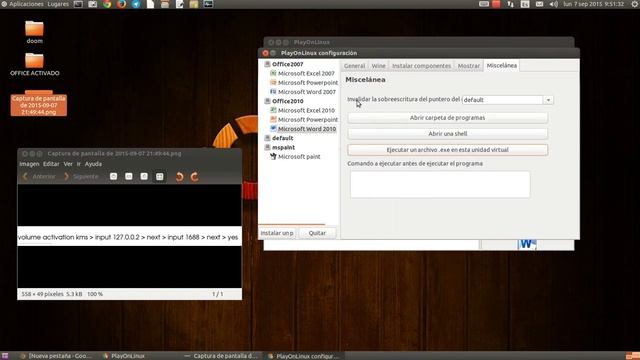
Task: Click the displayed screenshot image in viewer
Action: (x=129, y=236)
